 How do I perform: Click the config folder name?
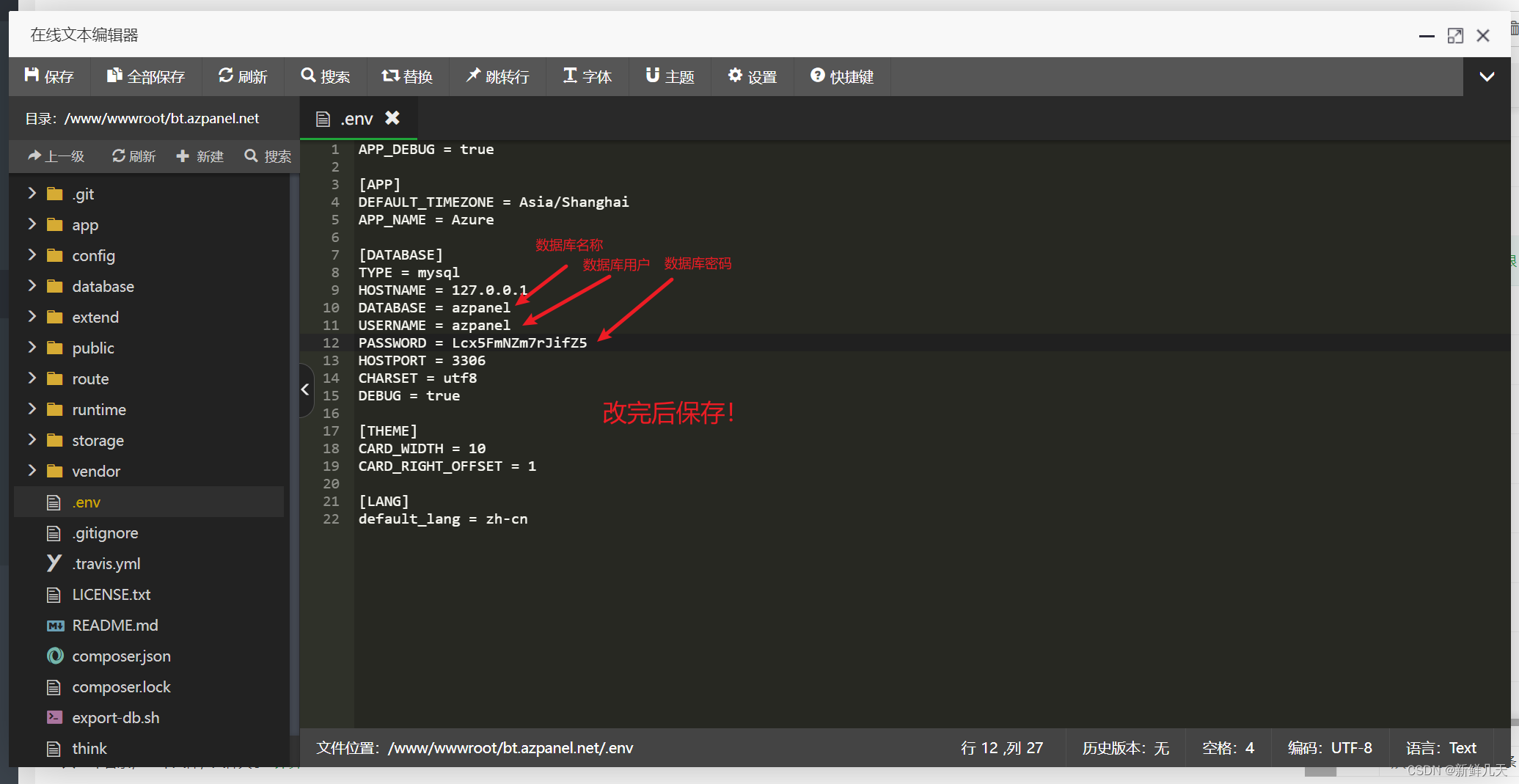pyautogui.click(x=93, y=255)
